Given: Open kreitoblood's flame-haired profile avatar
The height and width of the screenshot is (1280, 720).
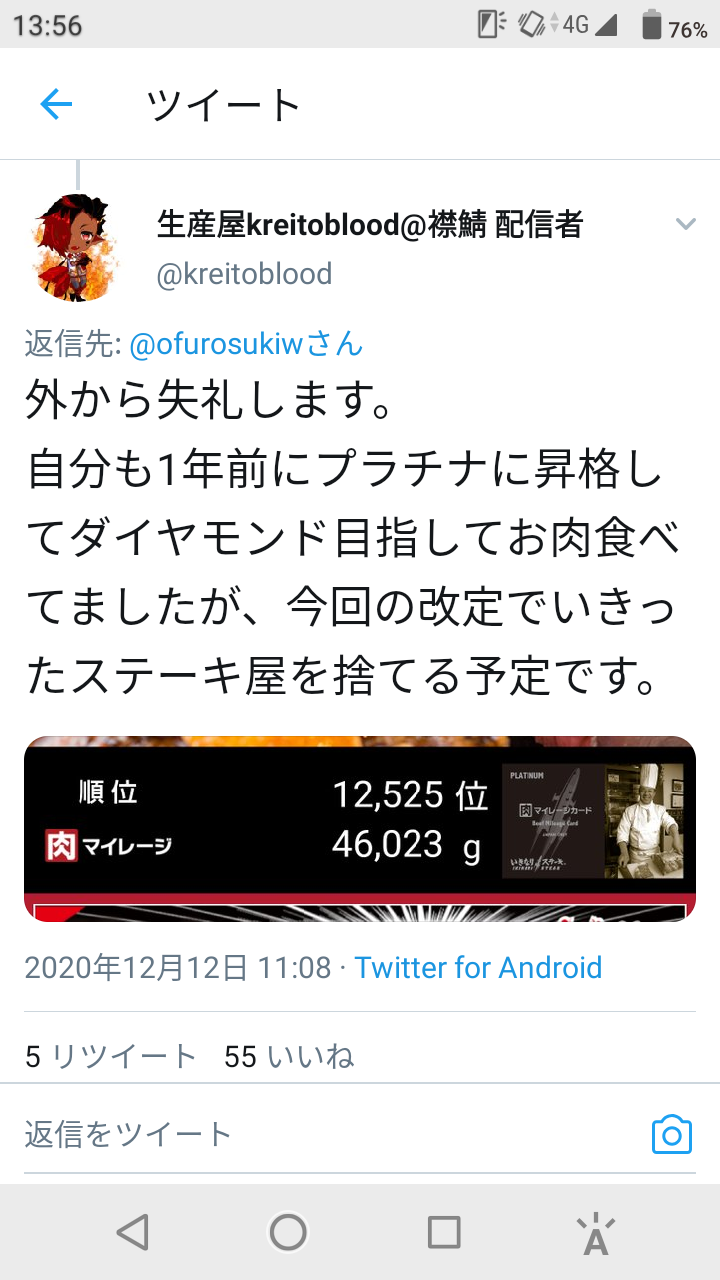Looking at the screenshot, I should coord(76,247).
